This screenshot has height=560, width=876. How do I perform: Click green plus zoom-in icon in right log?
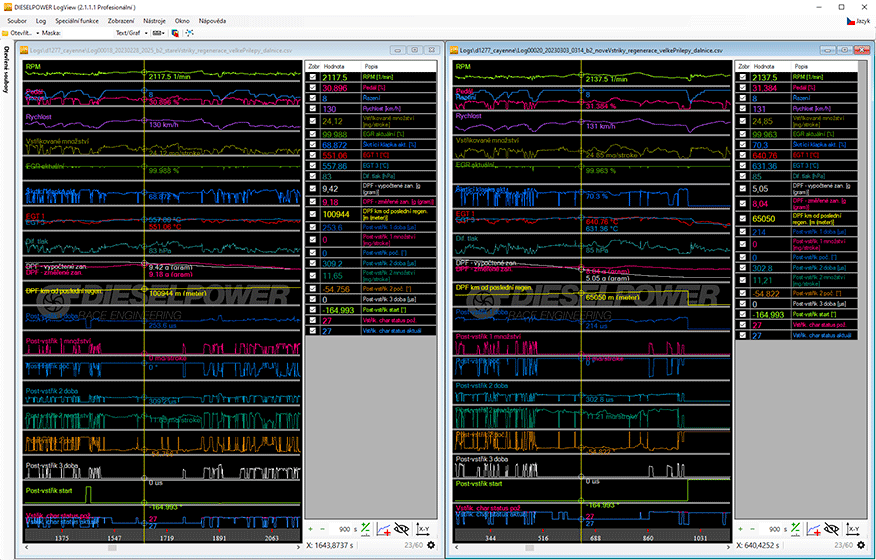pyautogui.click(x=740, y=529)
